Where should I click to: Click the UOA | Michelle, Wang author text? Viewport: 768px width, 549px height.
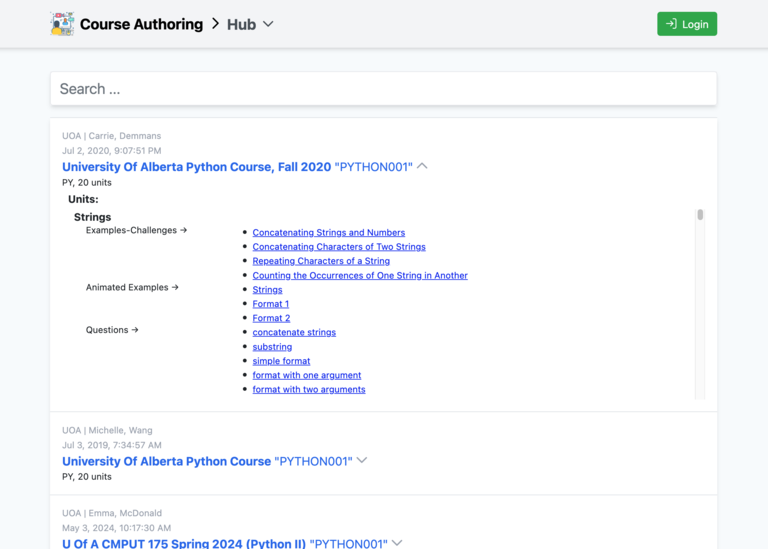[x=107, y=430]
